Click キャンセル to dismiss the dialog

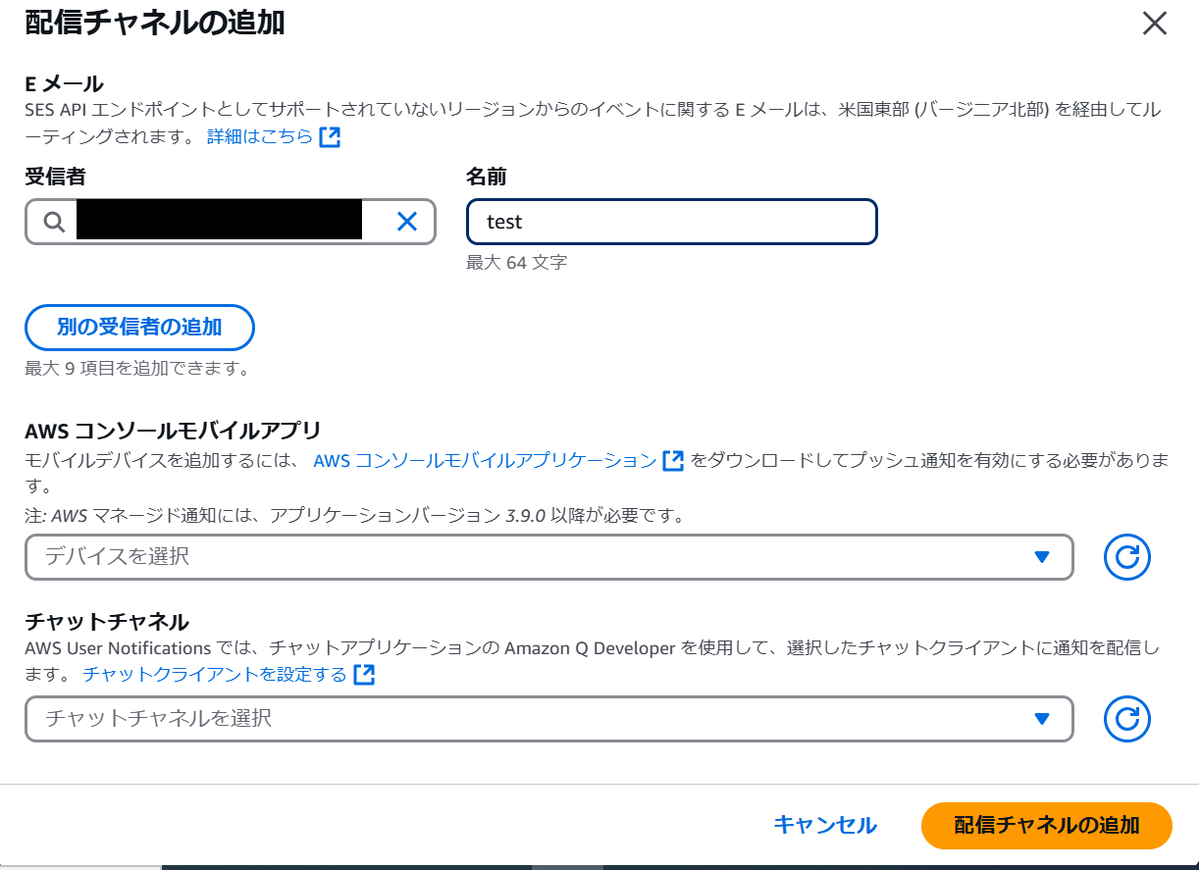(x=825, y=826)
